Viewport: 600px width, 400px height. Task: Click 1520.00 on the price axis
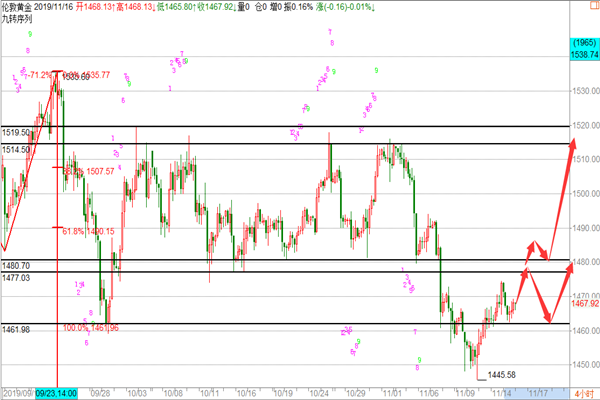[586, 125]
